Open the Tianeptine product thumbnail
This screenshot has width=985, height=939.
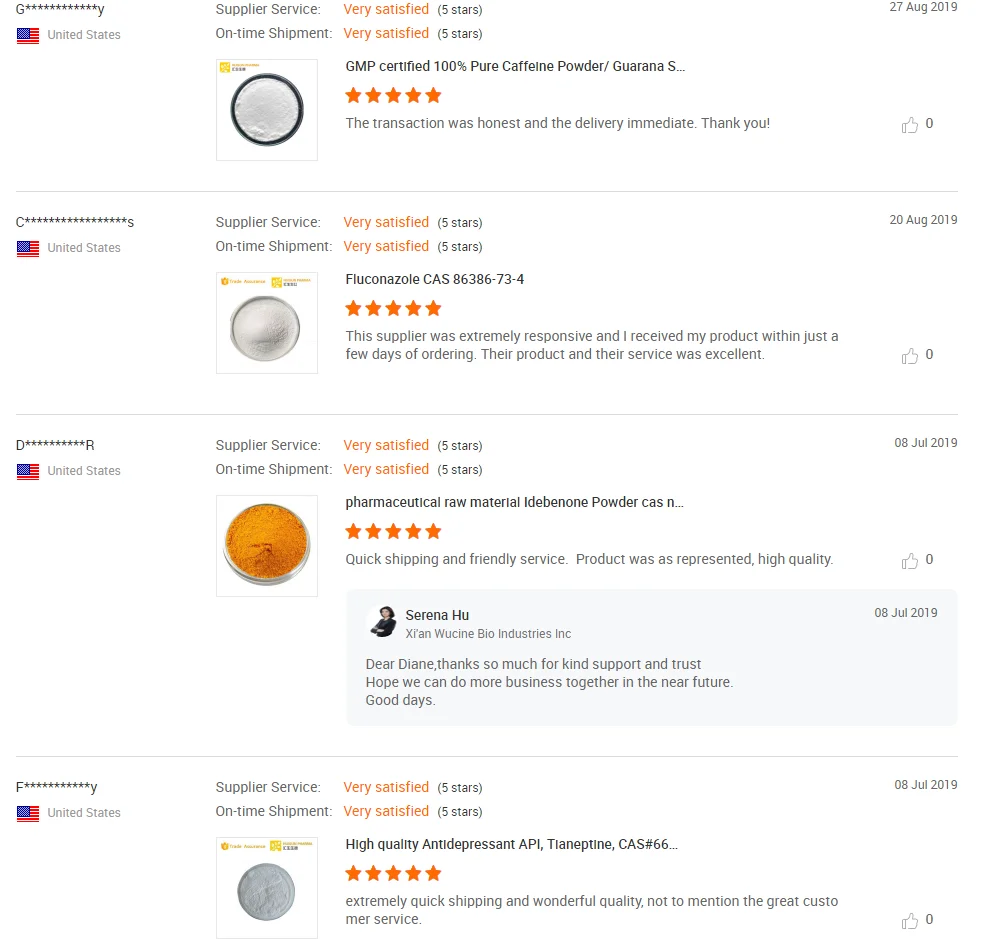267,888
